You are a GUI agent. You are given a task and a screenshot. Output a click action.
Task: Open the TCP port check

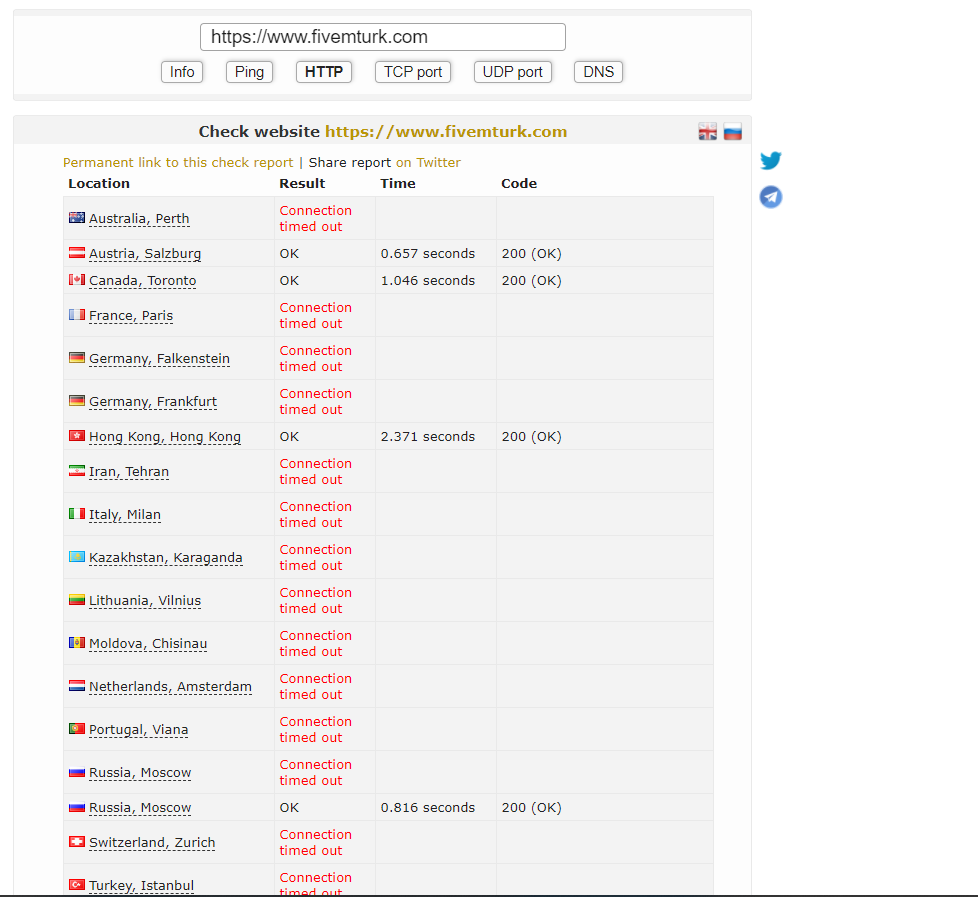[413, 72]
